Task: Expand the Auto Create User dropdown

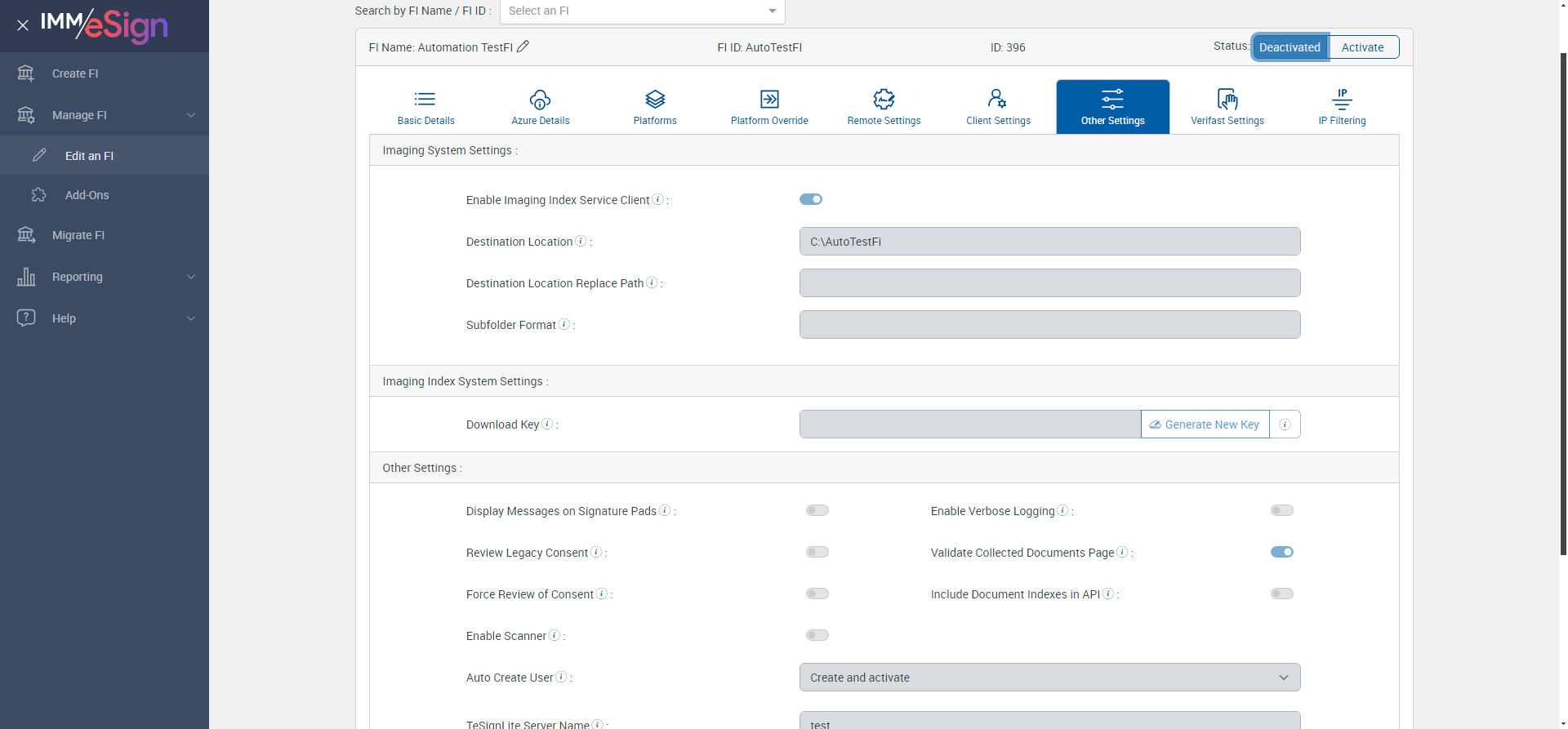Action: pyautogui.click(x=1049, y=678)
